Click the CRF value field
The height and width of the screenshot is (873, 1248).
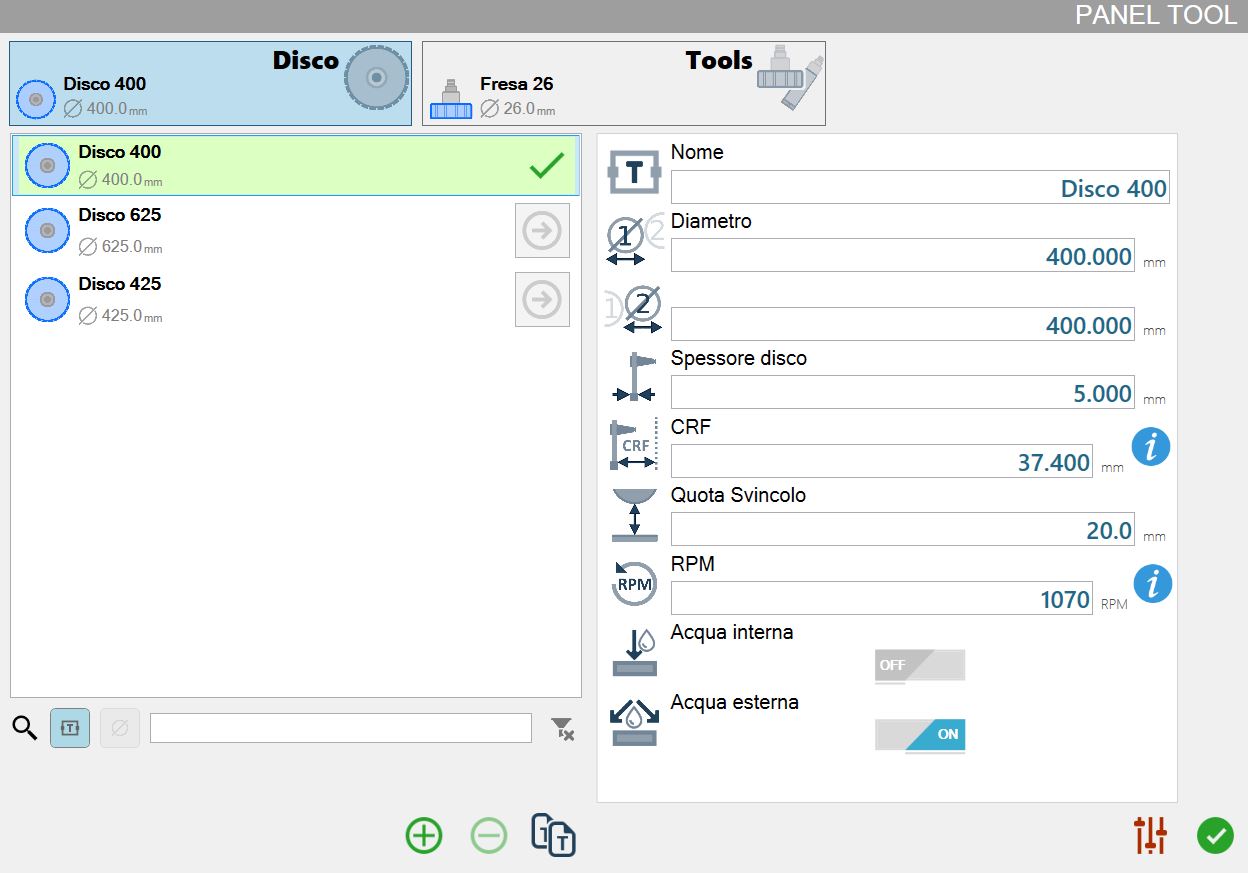coord(882,461)
